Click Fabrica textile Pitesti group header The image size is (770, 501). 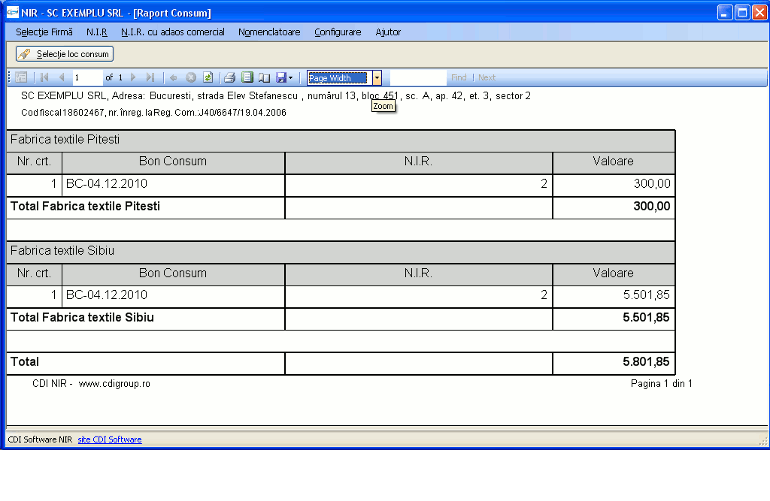[341, 140]
